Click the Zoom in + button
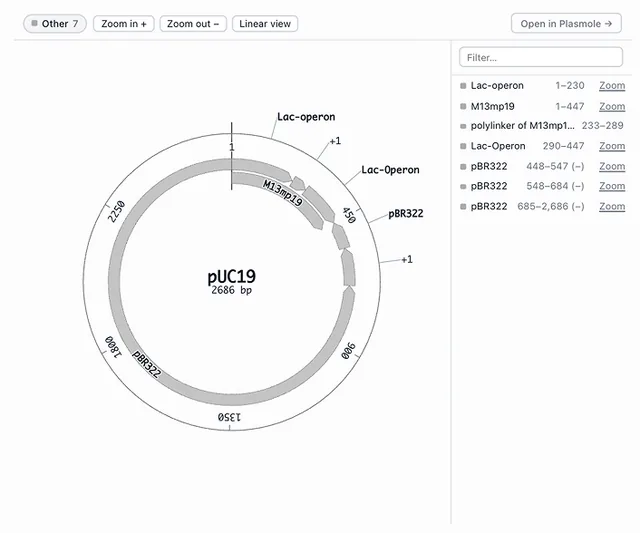 (124, 24)
